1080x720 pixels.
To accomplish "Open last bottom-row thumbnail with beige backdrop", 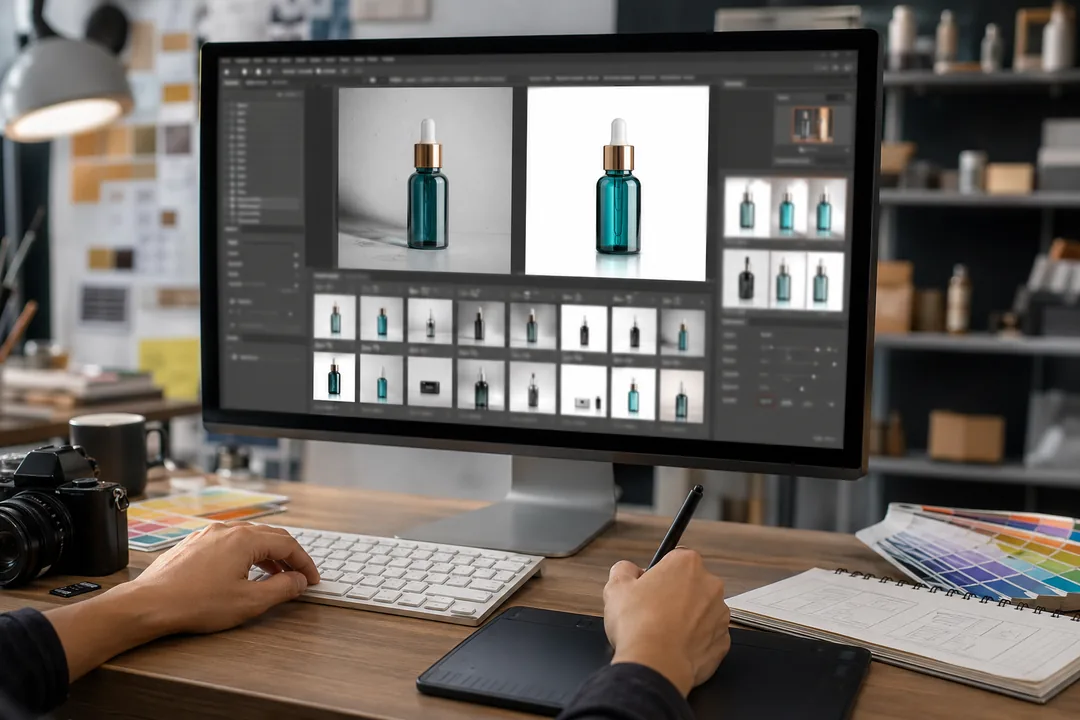I will [682, 396].
